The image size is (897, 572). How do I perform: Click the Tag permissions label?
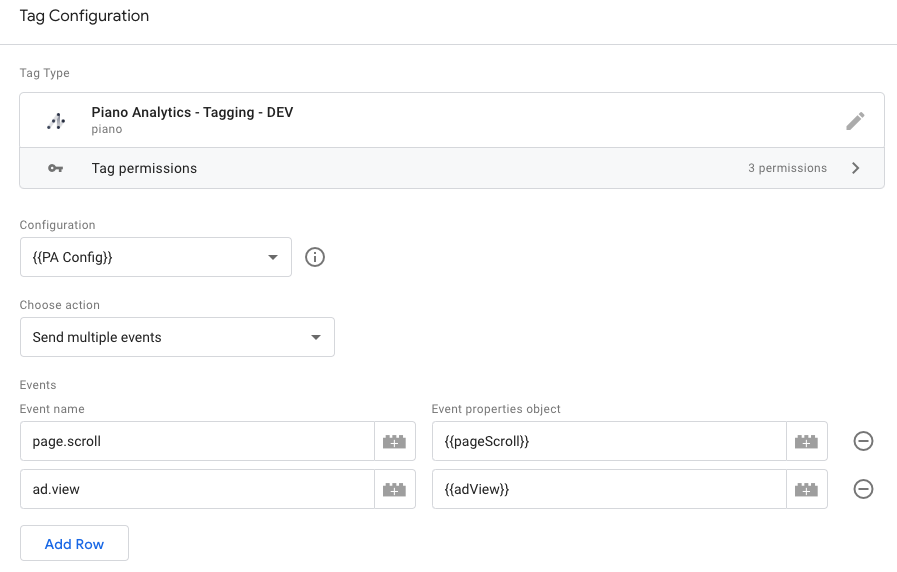tap(144, 168)
